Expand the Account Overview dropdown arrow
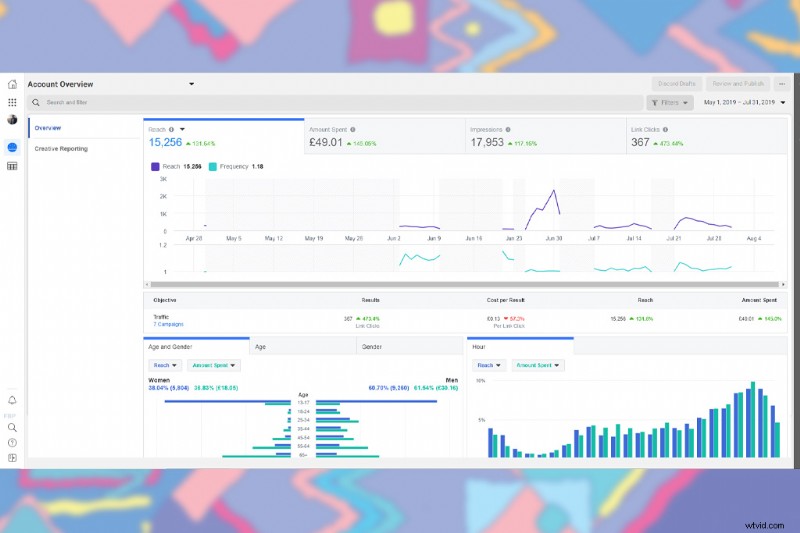Screen dimensions: 800x533 pos(191,84)
